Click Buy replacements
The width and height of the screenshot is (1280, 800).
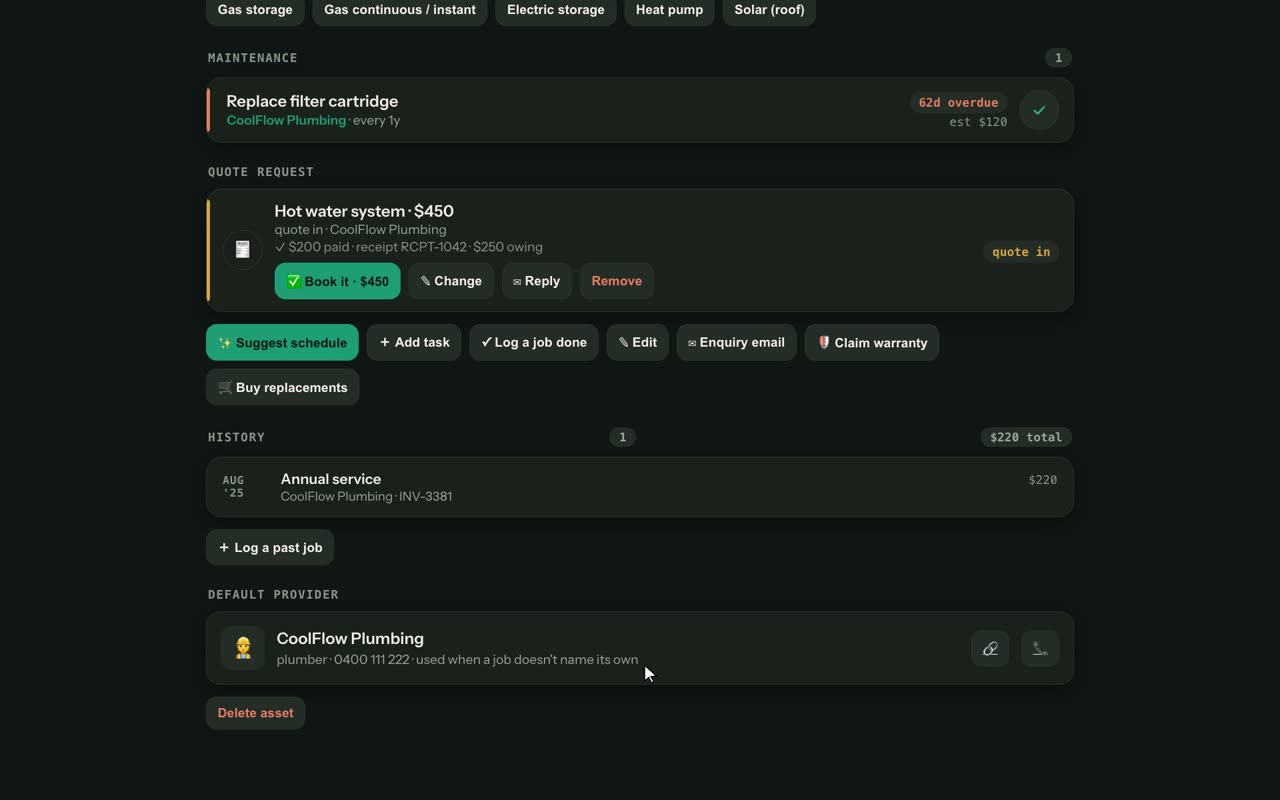(x=282, y=387)
